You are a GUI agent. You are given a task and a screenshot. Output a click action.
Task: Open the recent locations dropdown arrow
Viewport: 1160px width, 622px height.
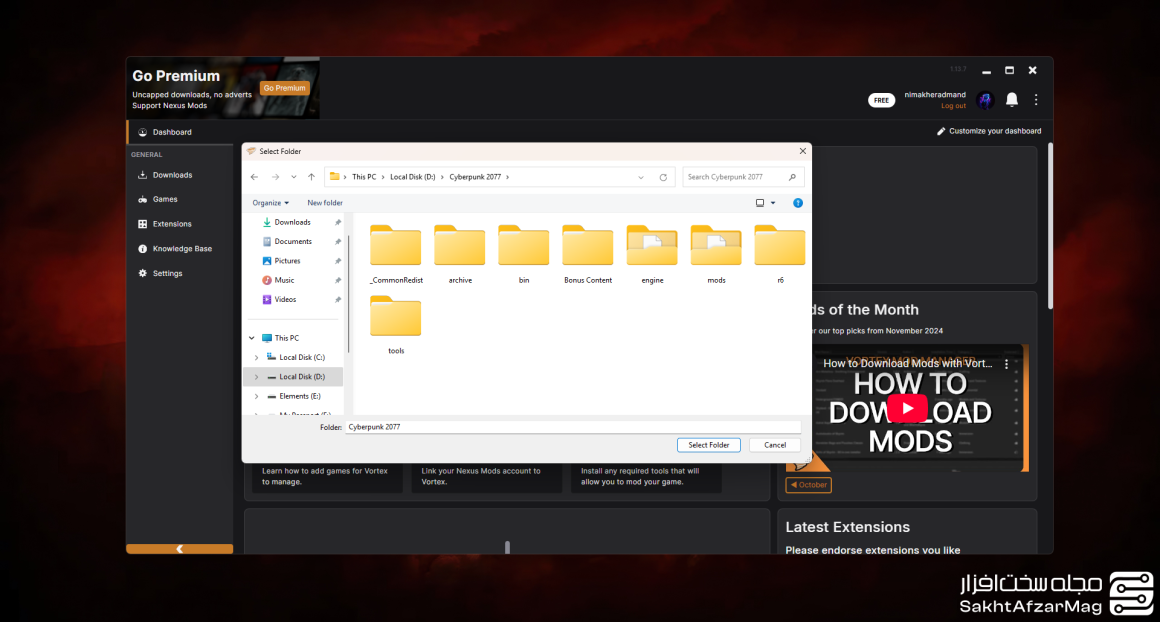294,178
